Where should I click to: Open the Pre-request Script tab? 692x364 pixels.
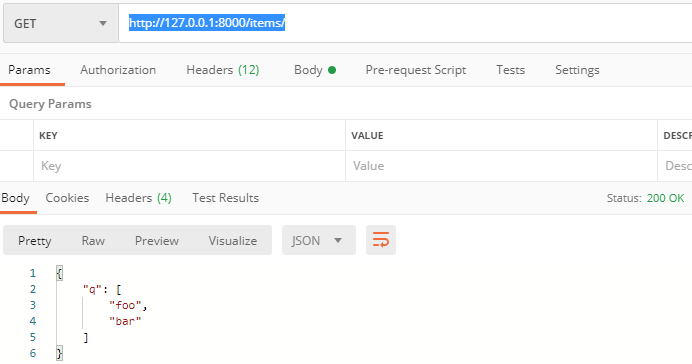pos(416,70)
